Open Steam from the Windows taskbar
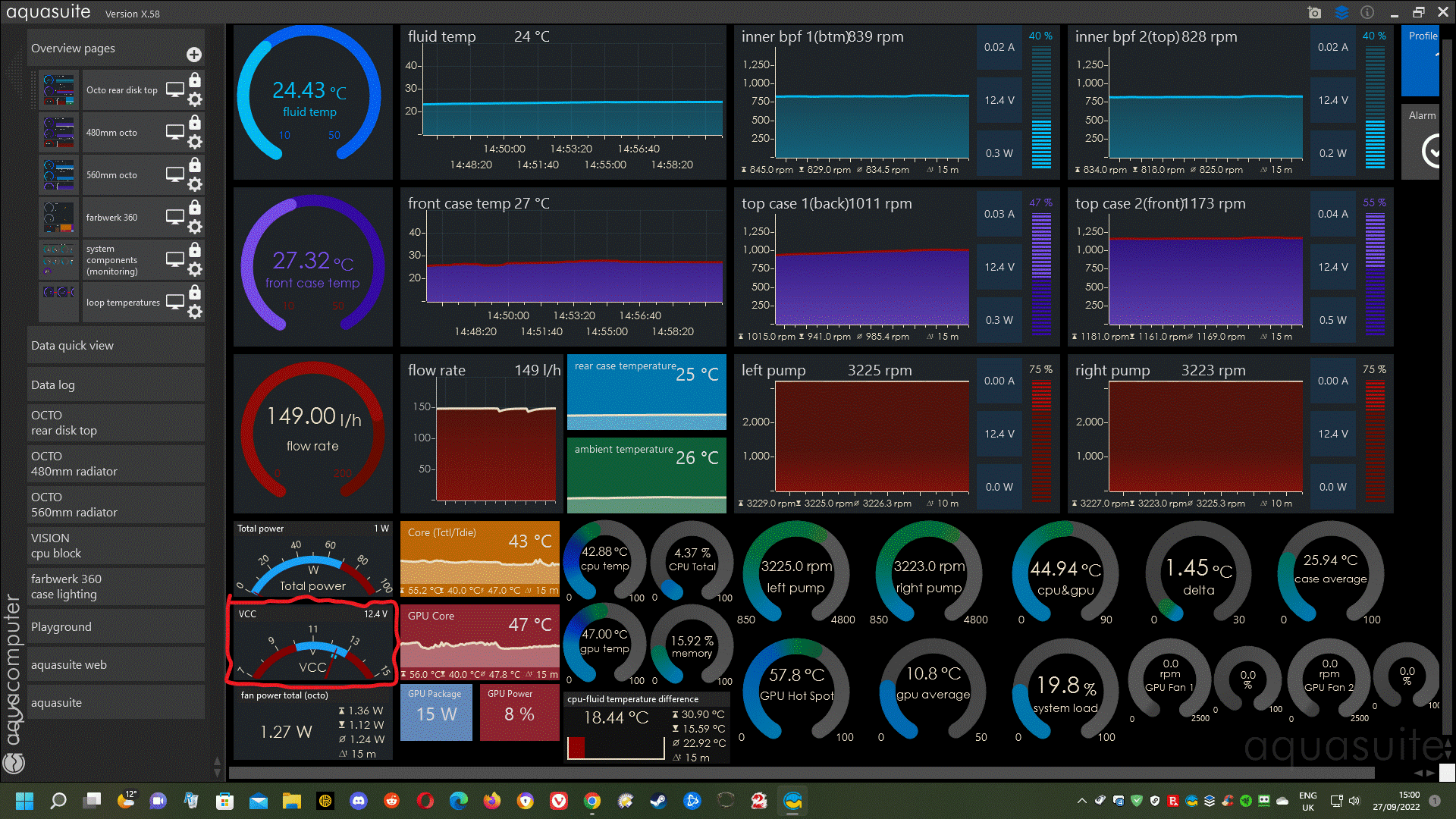Image resolution: width=1456 pixels, height=819 pixels. (x=658, y=801)
